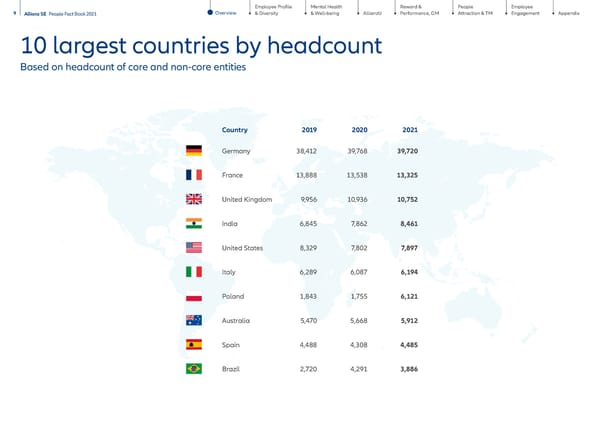Select the France country name
This screenshot has height=424, width=600.
232,175
